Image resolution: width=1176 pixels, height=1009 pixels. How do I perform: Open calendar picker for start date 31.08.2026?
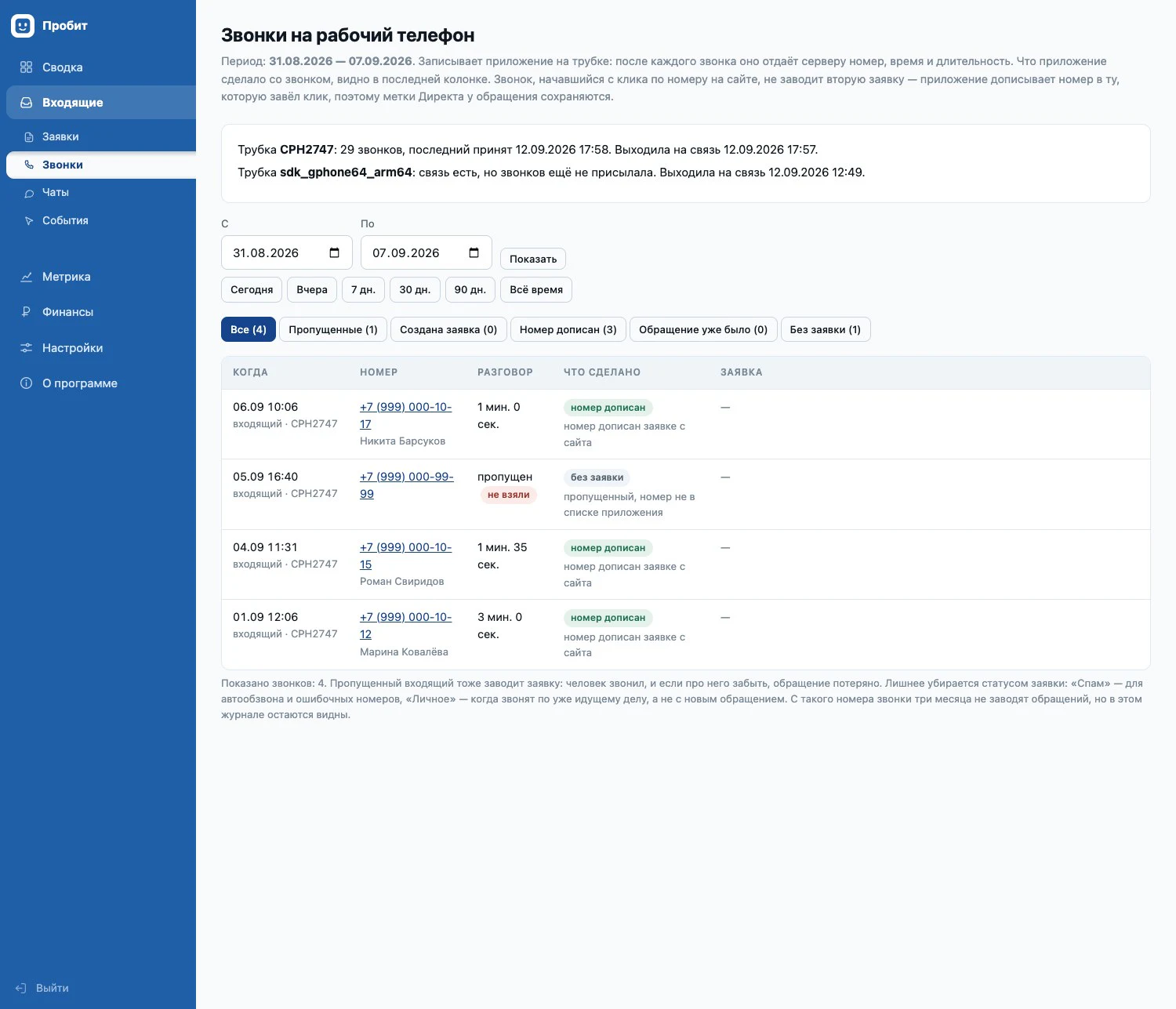pos(335,252)
